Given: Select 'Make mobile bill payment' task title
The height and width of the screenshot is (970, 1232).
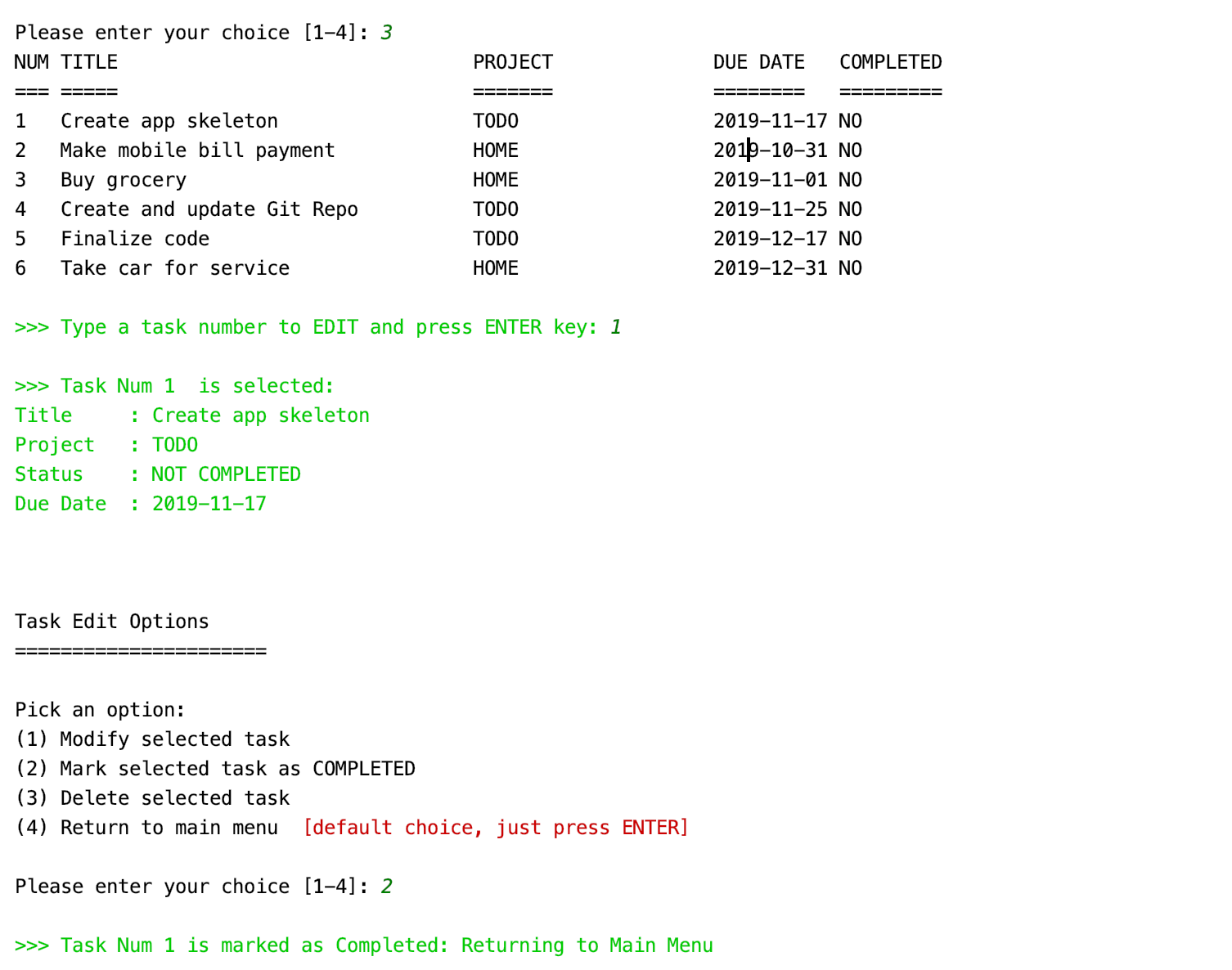Looking at the screenshot, I should point(197,150).
